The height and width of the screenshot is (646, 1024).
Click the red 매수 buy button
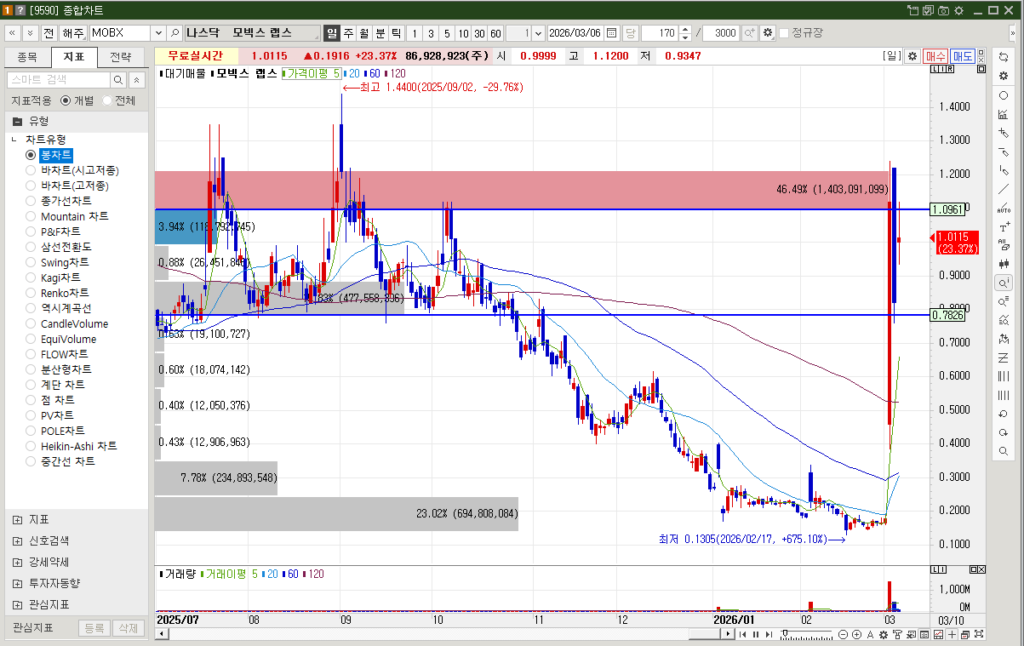(x=935, y=56)
